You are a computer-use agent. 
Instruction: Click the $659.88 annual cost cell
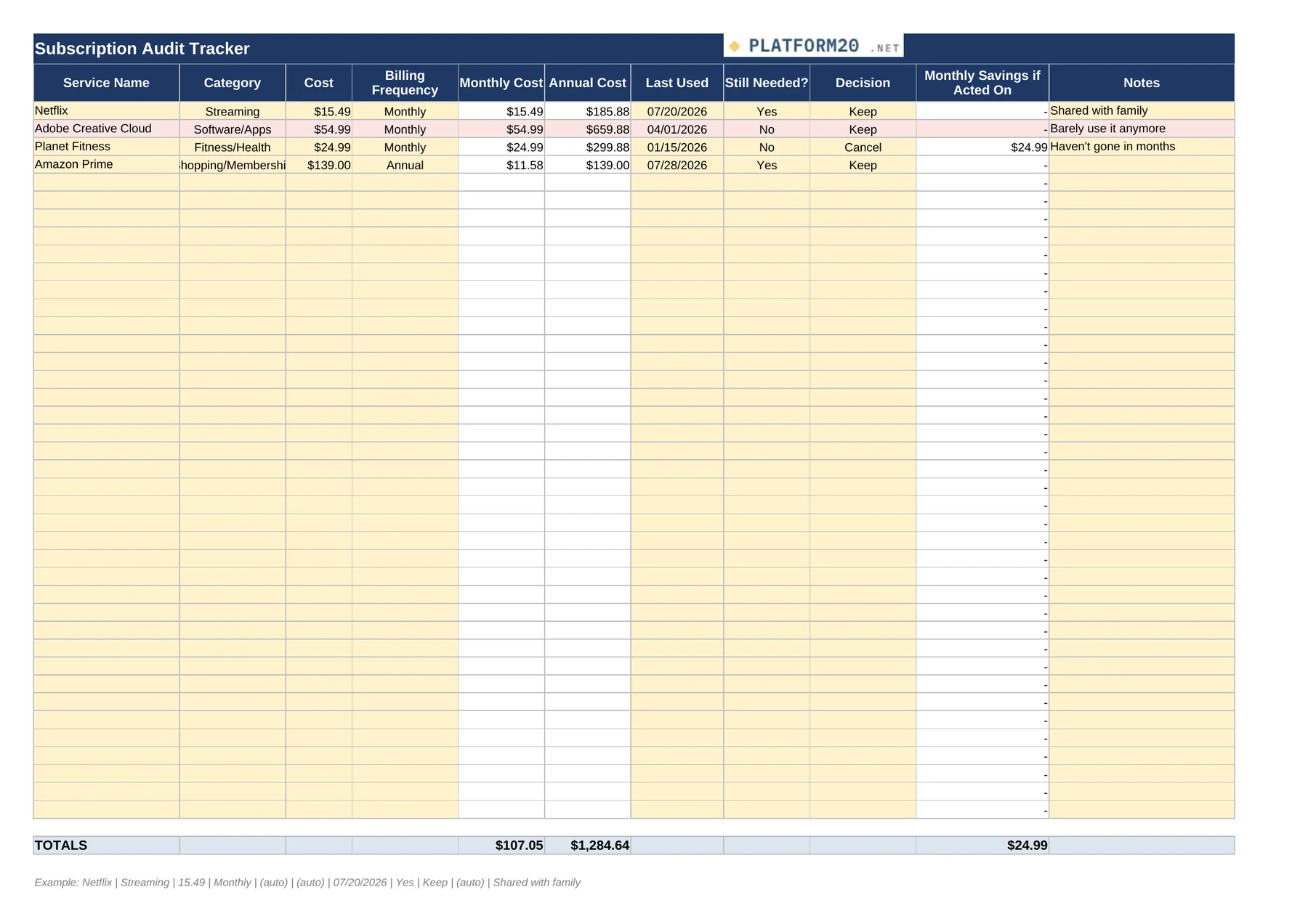588,129
